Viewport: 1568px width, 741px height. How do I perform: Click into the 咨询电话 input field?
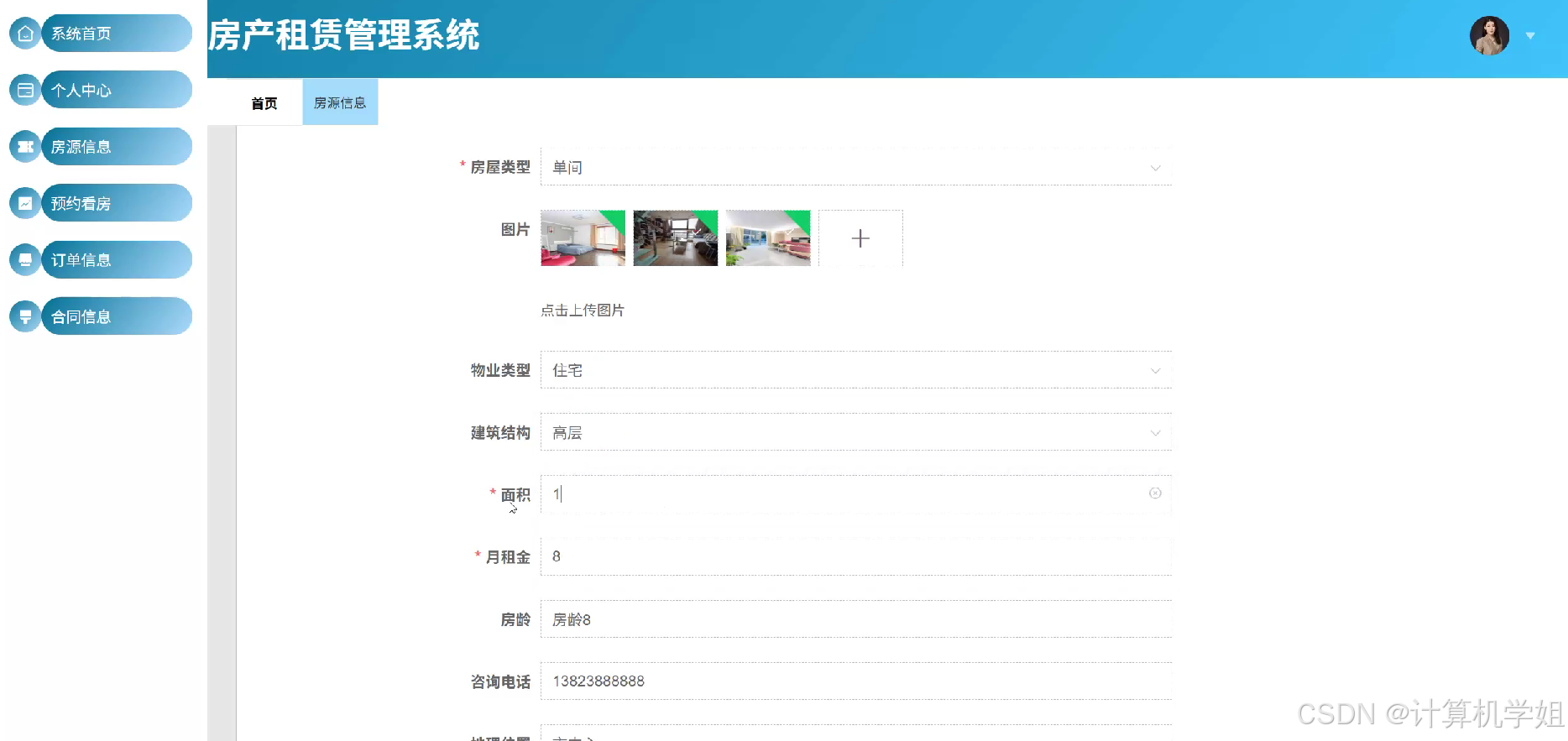point(856,681)
